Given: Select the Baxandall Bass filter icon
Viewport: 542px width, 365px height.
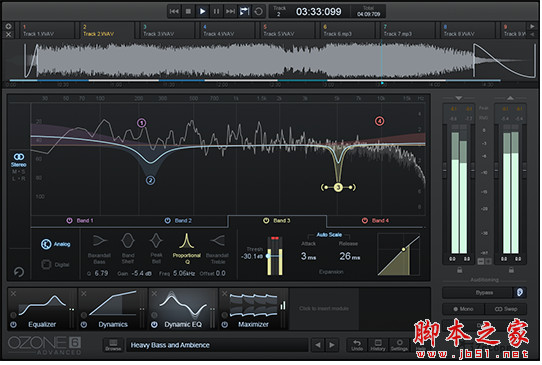Looking at the screenshot, I should coord(100,248).
